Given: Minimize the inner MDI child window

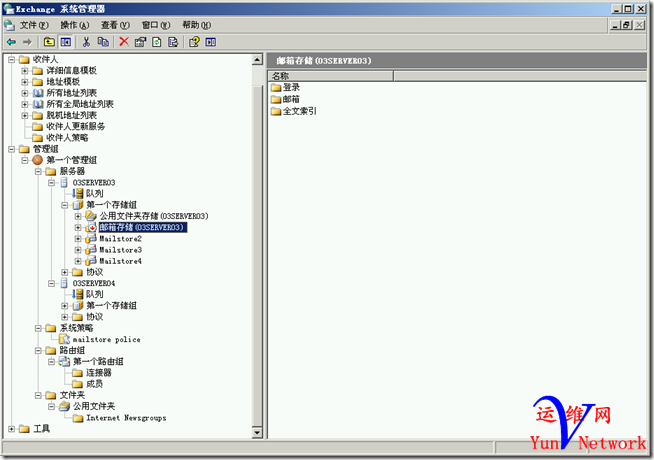Looking at the screenshot, I should [x=616, y=25].
